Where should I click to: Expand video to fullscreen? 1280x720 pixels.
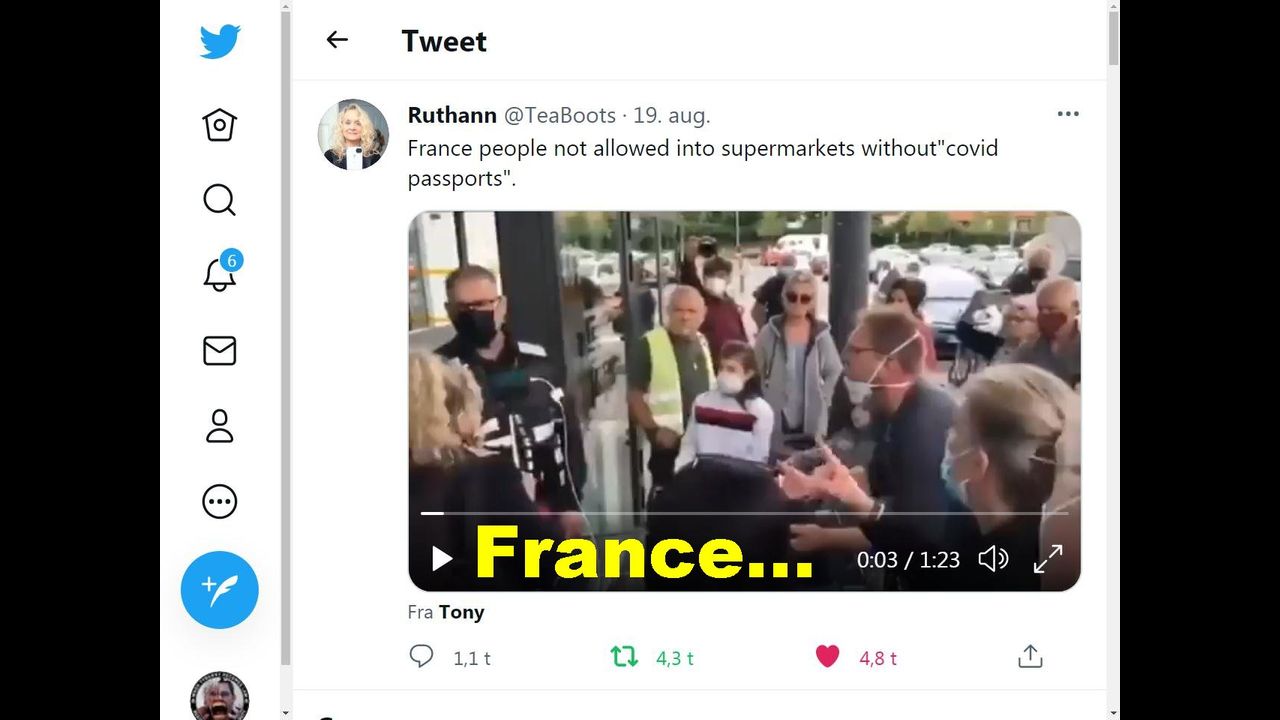pyautogui.click(x=1048, y=559)
